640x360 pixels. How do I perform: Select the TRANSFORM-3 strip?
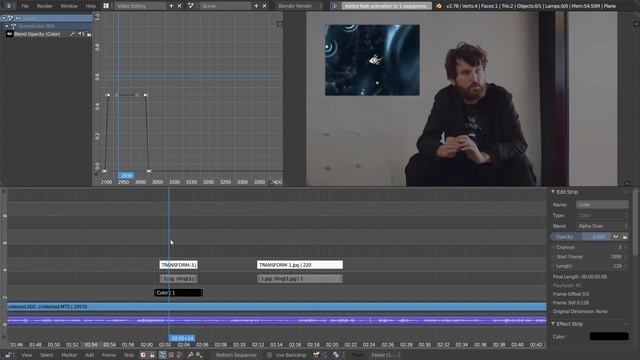(178, 265)
